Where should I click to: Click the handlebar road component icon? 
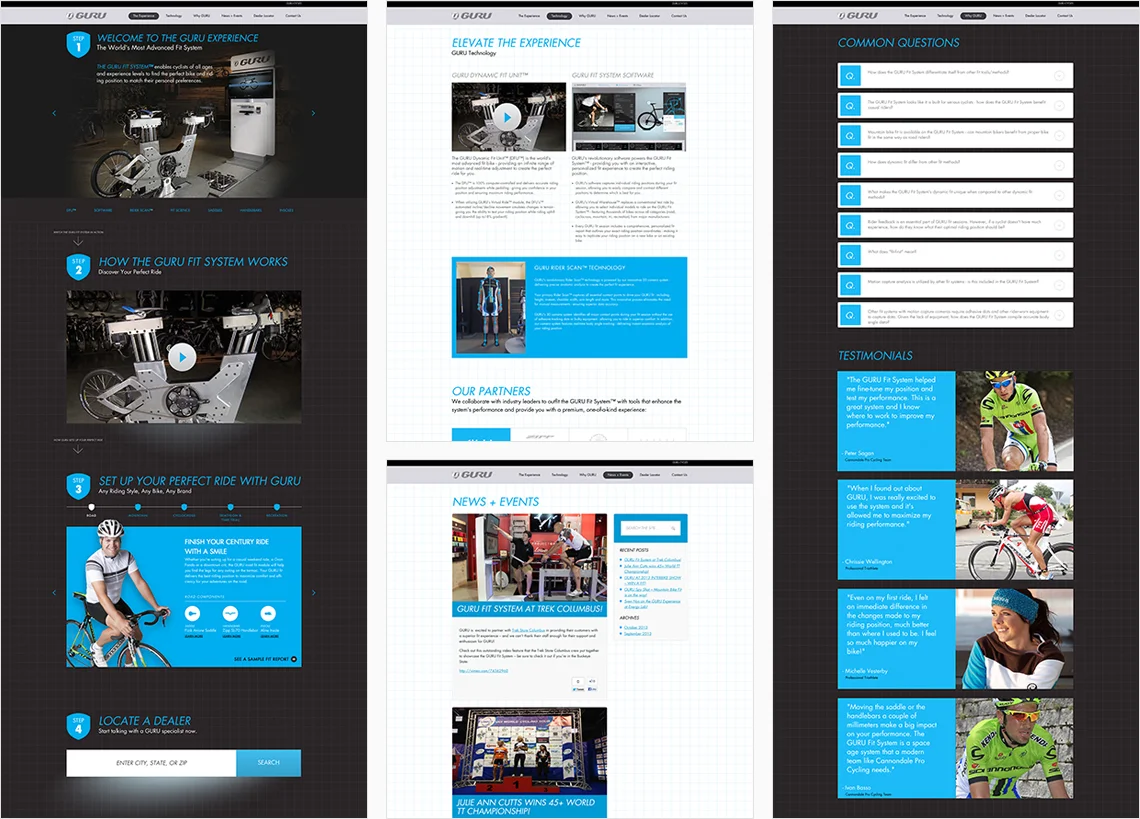click(230, 613)
